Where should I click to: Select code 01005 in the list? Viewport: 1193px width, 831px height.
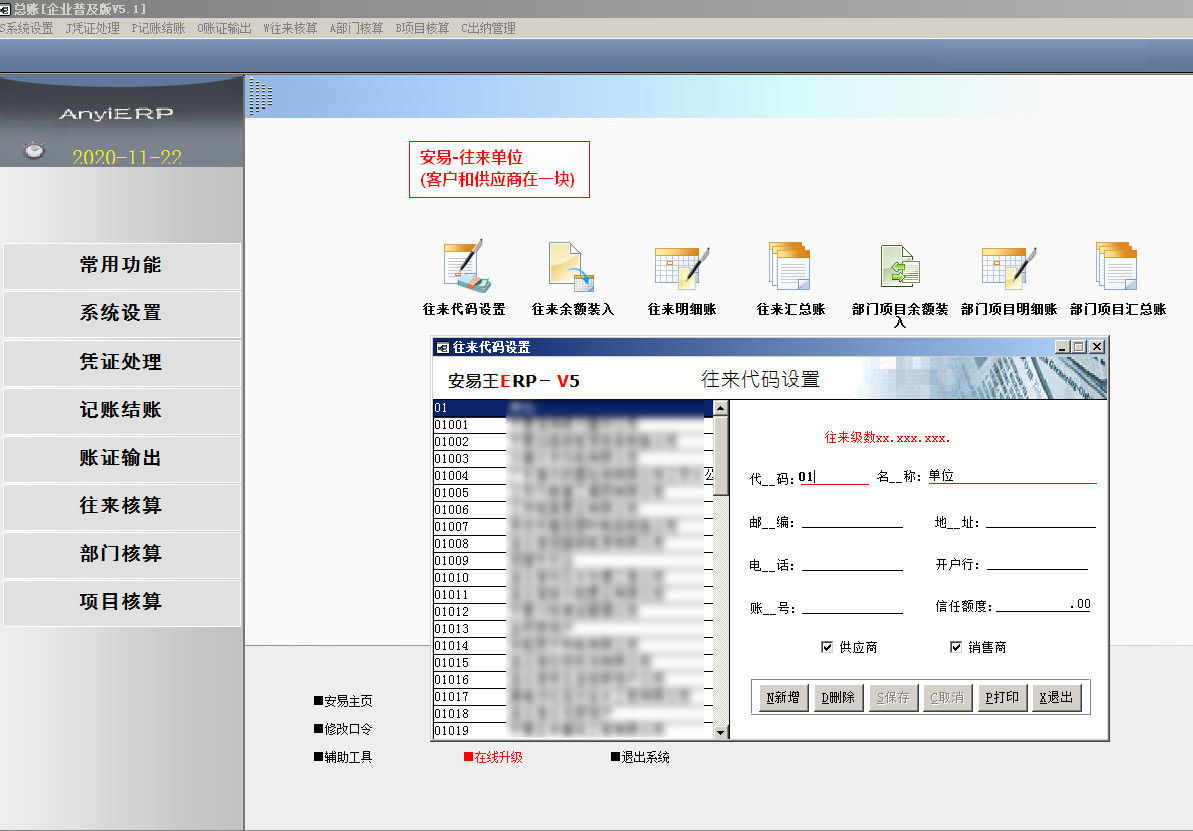coord(452,493)
